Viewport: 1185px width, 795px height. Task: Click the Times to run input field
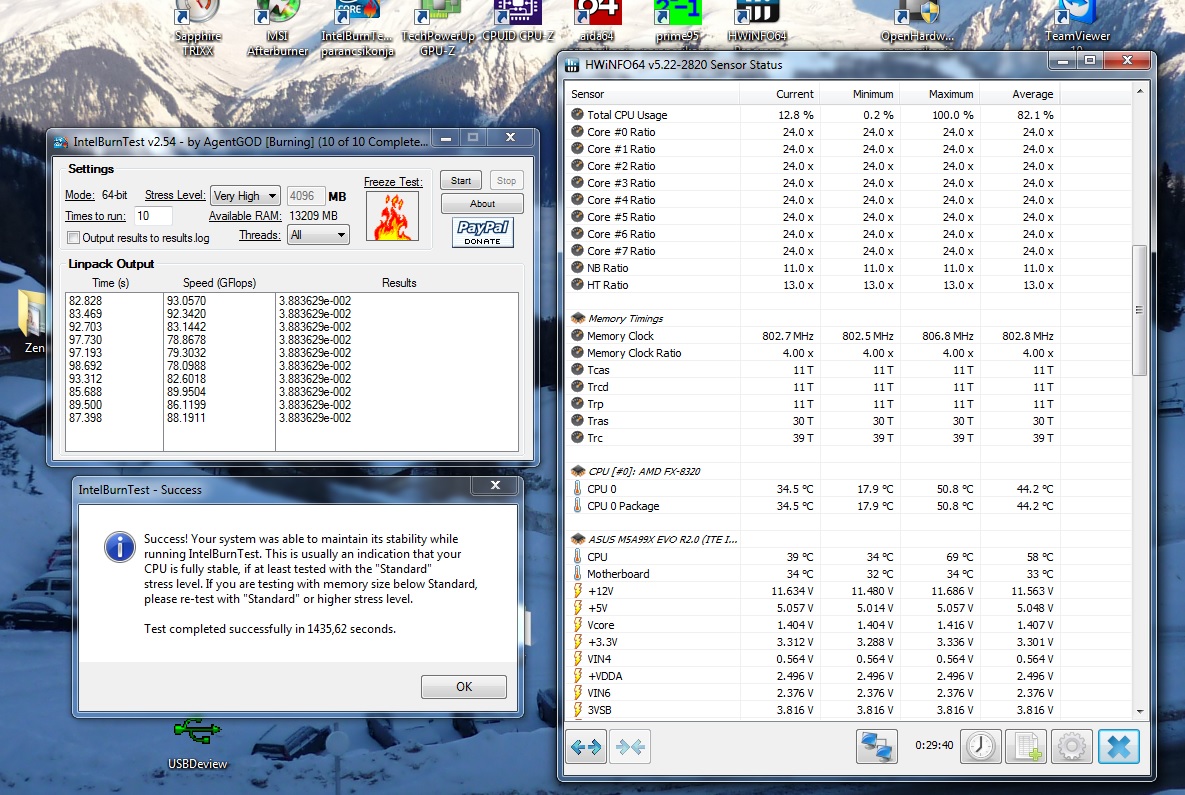point(153,216)
